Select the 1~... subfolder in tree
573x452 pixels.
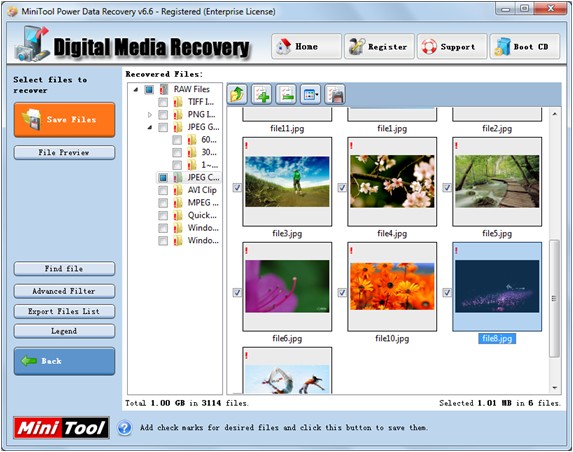pyautogui.click(x=209, y=165)
